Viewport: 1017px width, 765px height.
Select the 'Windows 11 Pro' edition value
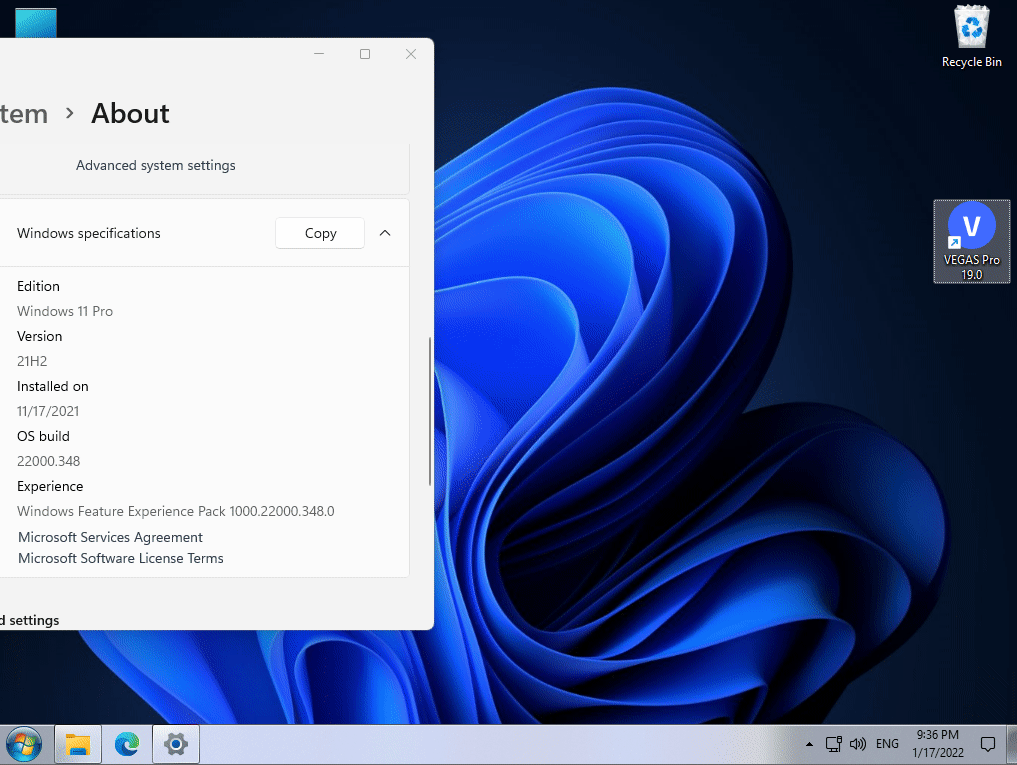(x=65, y=311)
